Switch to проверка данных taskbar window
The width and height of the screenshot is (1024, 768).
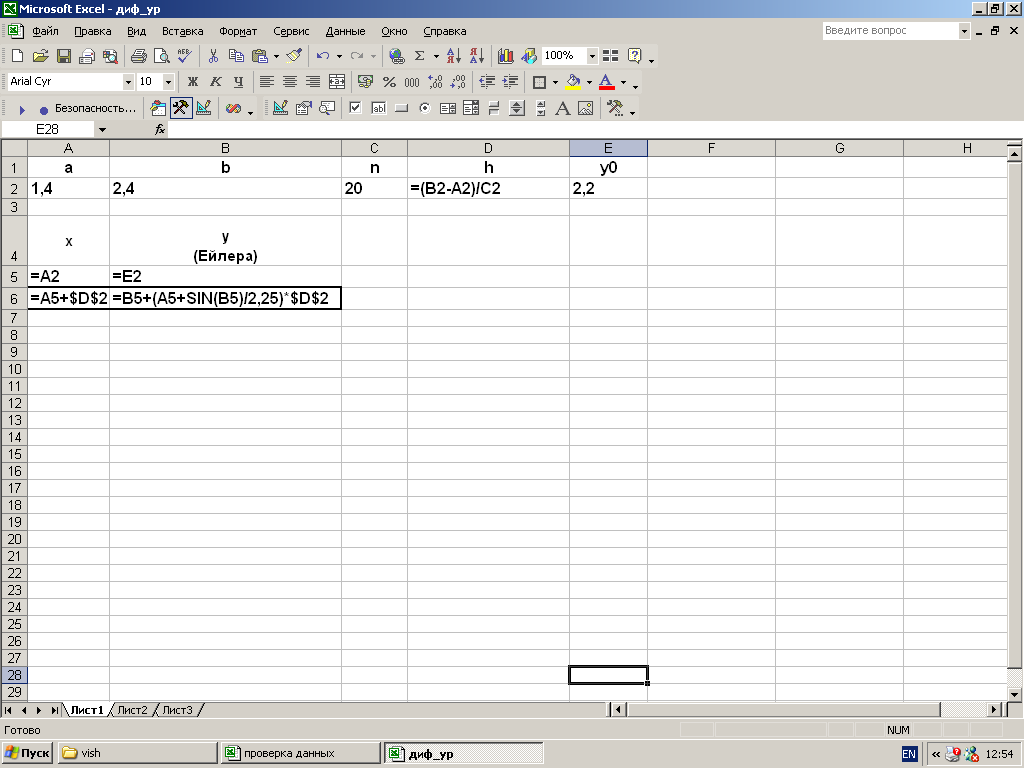click(300, 753)
